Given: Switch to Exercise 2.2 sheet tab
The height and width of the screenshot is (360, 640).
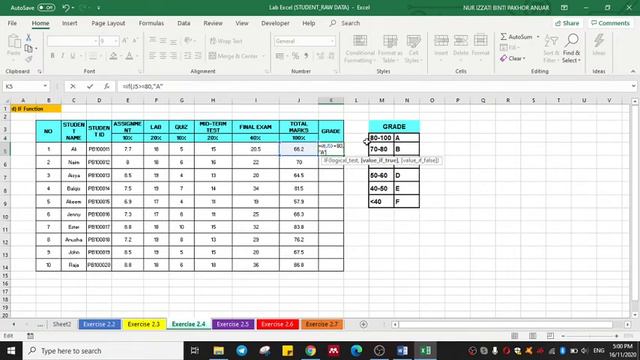Looking at the screenshot, I should (99, 324).
